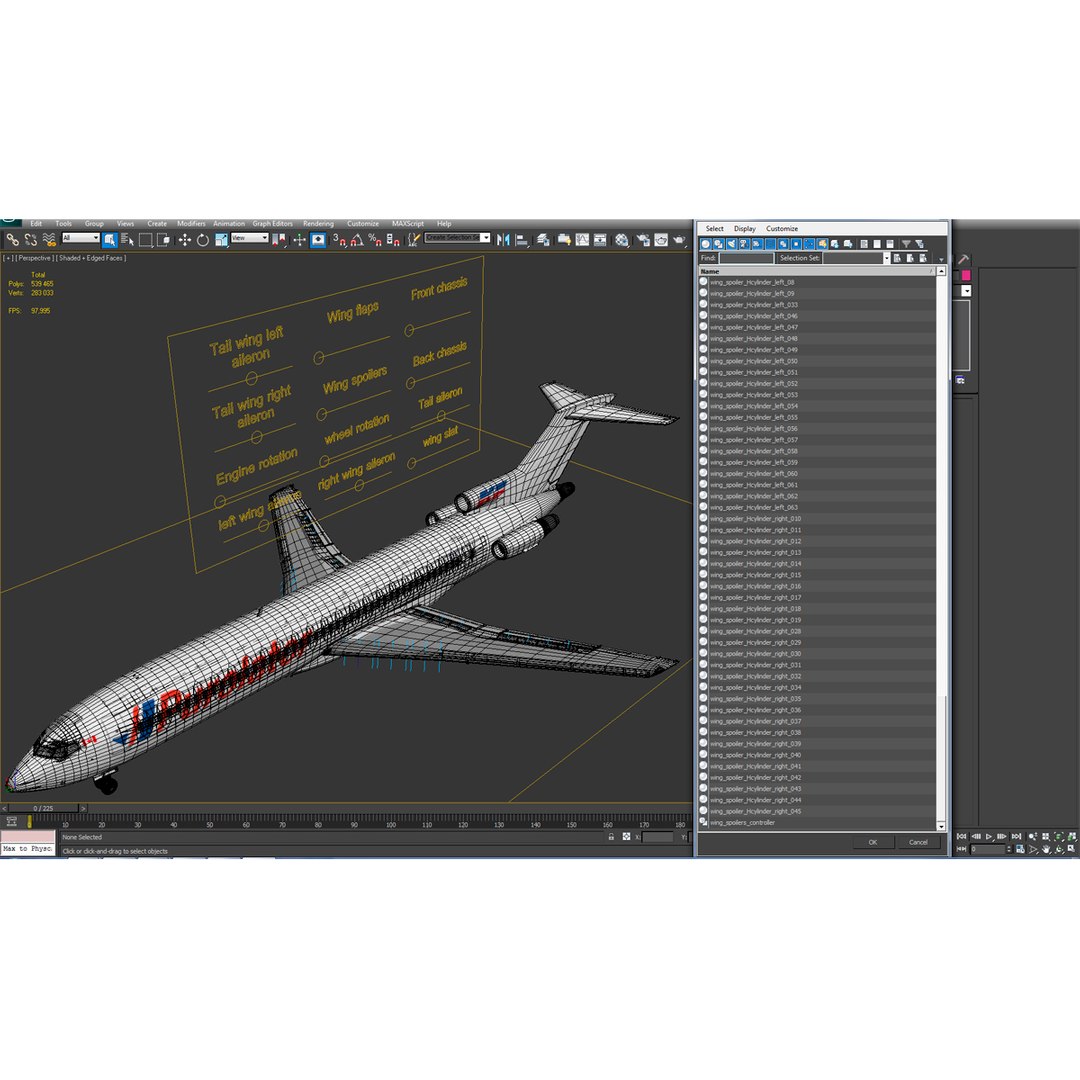Open Customize menu in scene dialog
Screen dimensions: 1080x1080
pyautogui.click(x=782, y=229)
